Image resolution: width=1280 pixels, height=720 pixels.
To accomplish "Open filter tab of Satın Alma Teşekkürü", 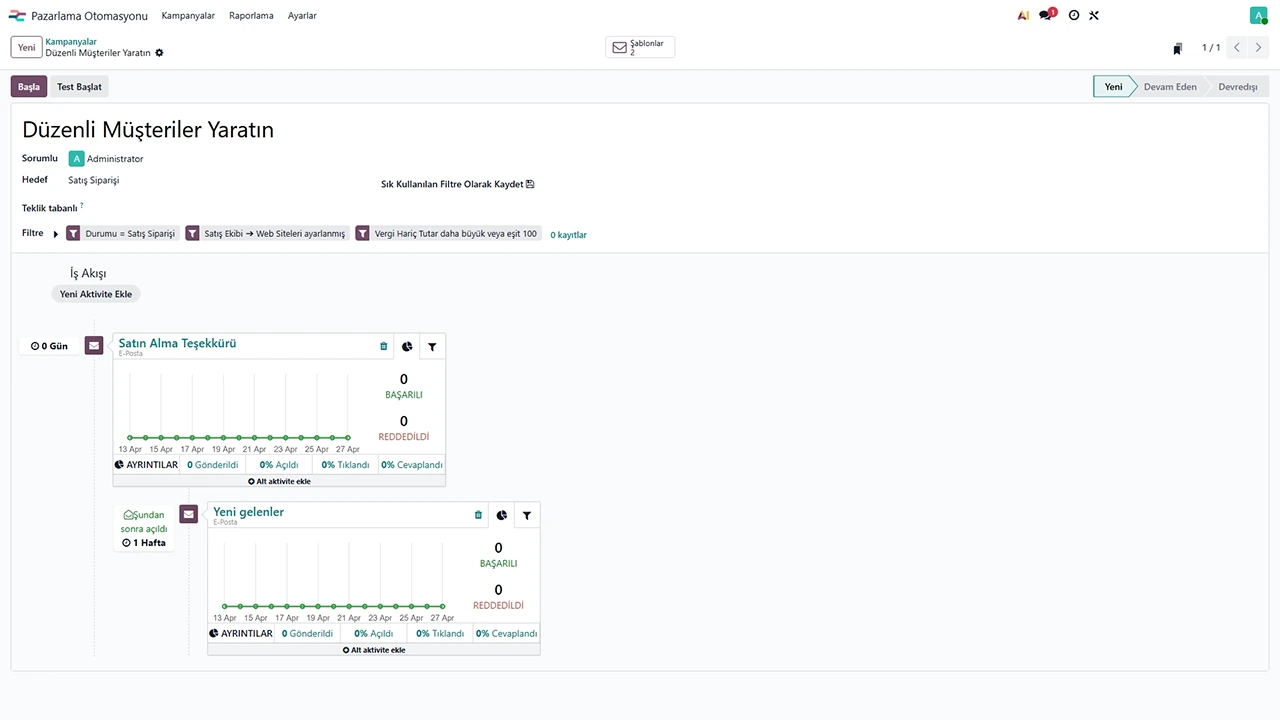I will tap(432, 346).
